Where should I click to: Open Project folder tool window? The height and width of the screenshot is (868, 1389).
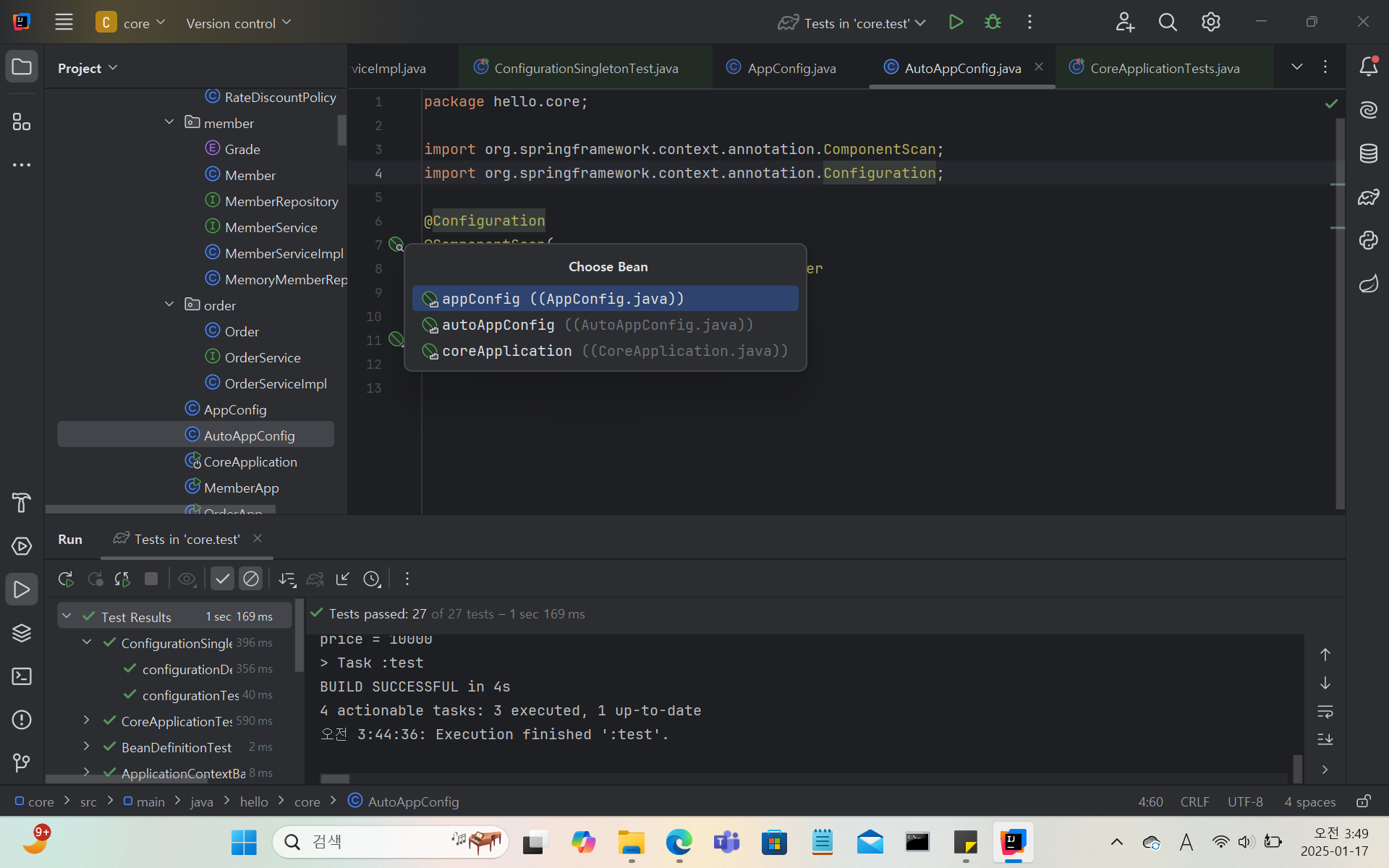[22, 67]
